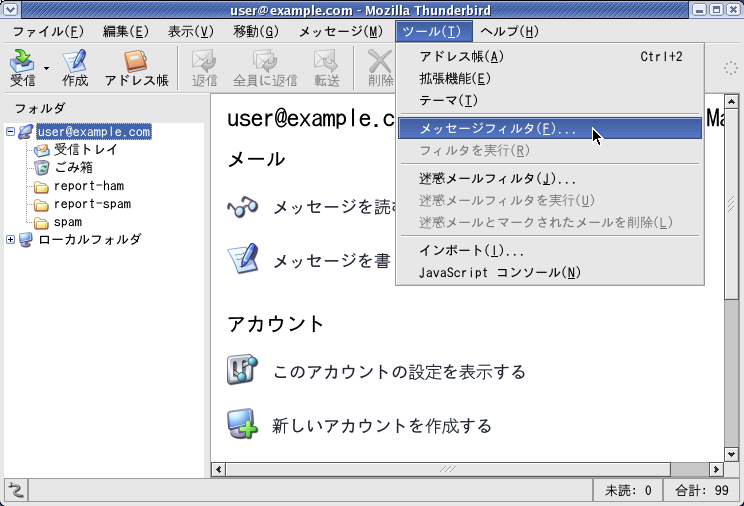Choose テーマ(T) in the Tools menu
Screen dimensions: 744x506
click(x=550, y=100)
